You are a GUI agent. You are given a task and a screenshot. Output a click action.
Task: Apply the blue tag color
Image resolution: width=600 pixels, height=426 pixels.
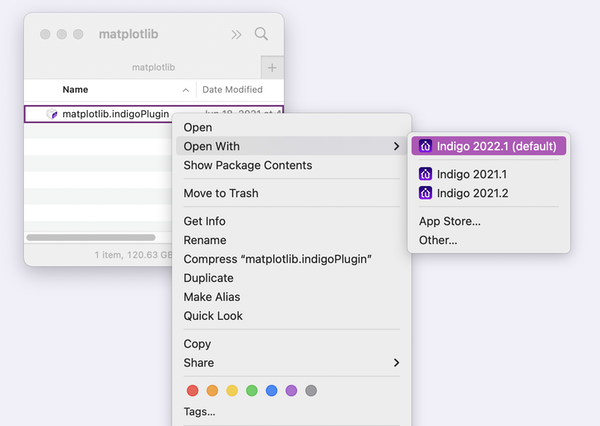272,391
